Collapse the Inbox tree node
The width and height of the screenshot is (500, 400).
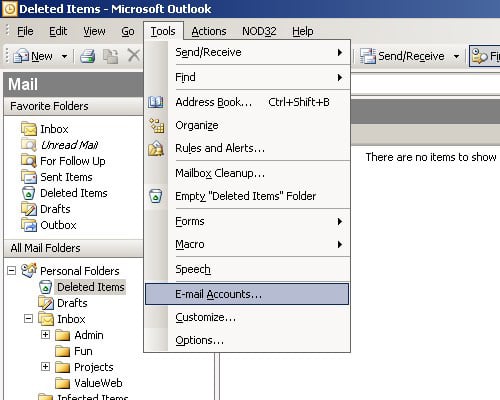tap(28, 319)
